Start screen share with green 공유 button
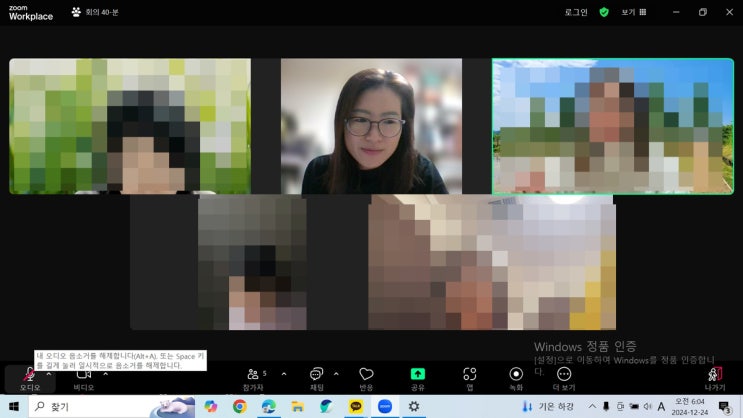The height and width of the screenshot is (418, 743). 417,379
